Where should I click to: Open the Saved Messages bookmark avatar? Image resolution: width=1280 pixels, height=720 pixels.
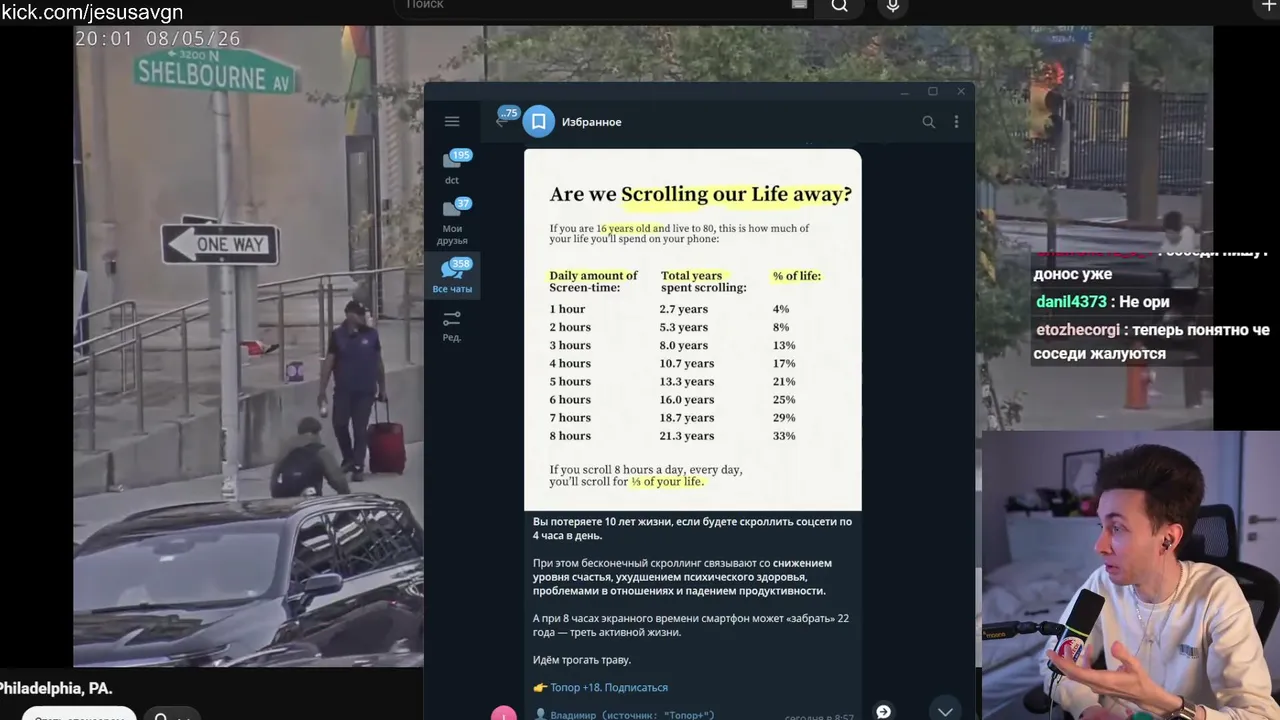point(538,122)
